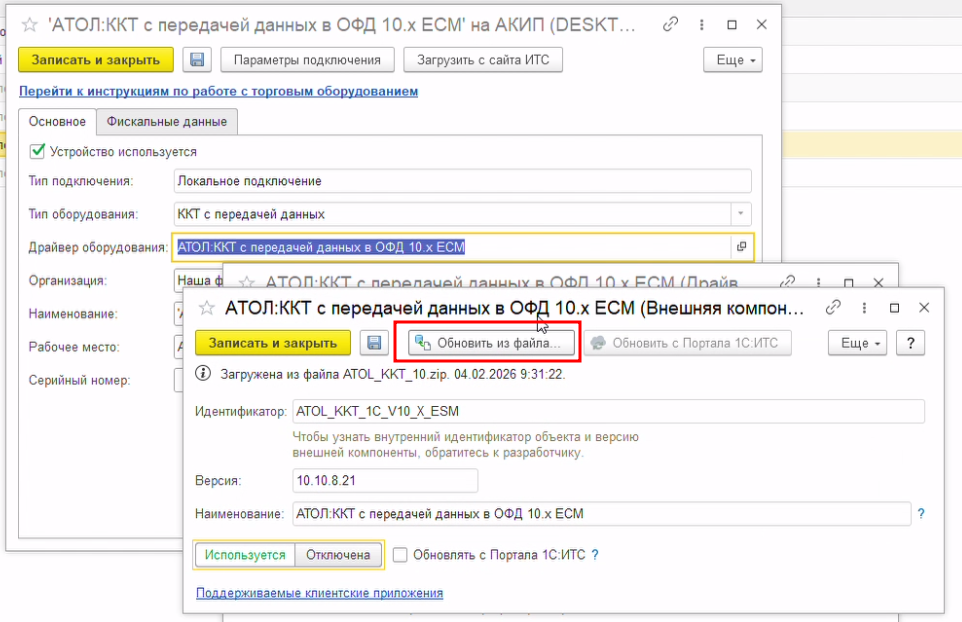This screenshot has height=622, width=962.
Task: Copy link icon in Внешняя компонента window
Action: [833, 307]
